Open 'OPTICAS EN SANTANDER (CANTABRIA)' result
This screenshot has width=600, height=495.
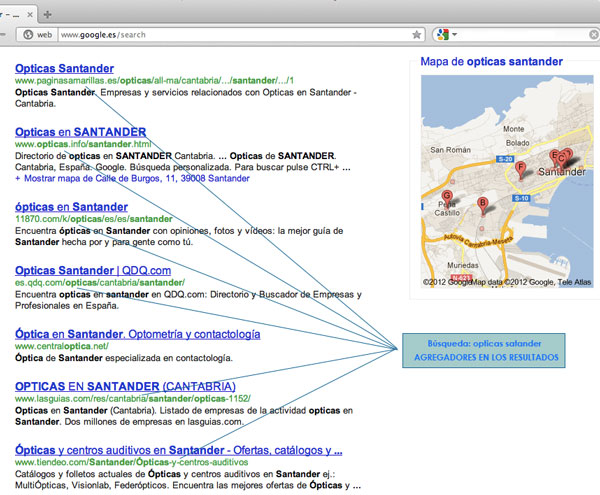click(x=125, y=386)
